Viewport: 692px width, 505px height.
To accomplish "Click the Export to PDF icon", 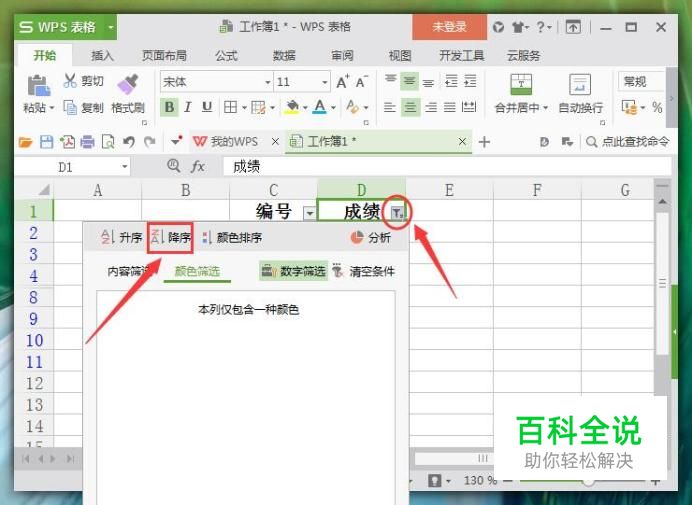I will coord(67,142).
